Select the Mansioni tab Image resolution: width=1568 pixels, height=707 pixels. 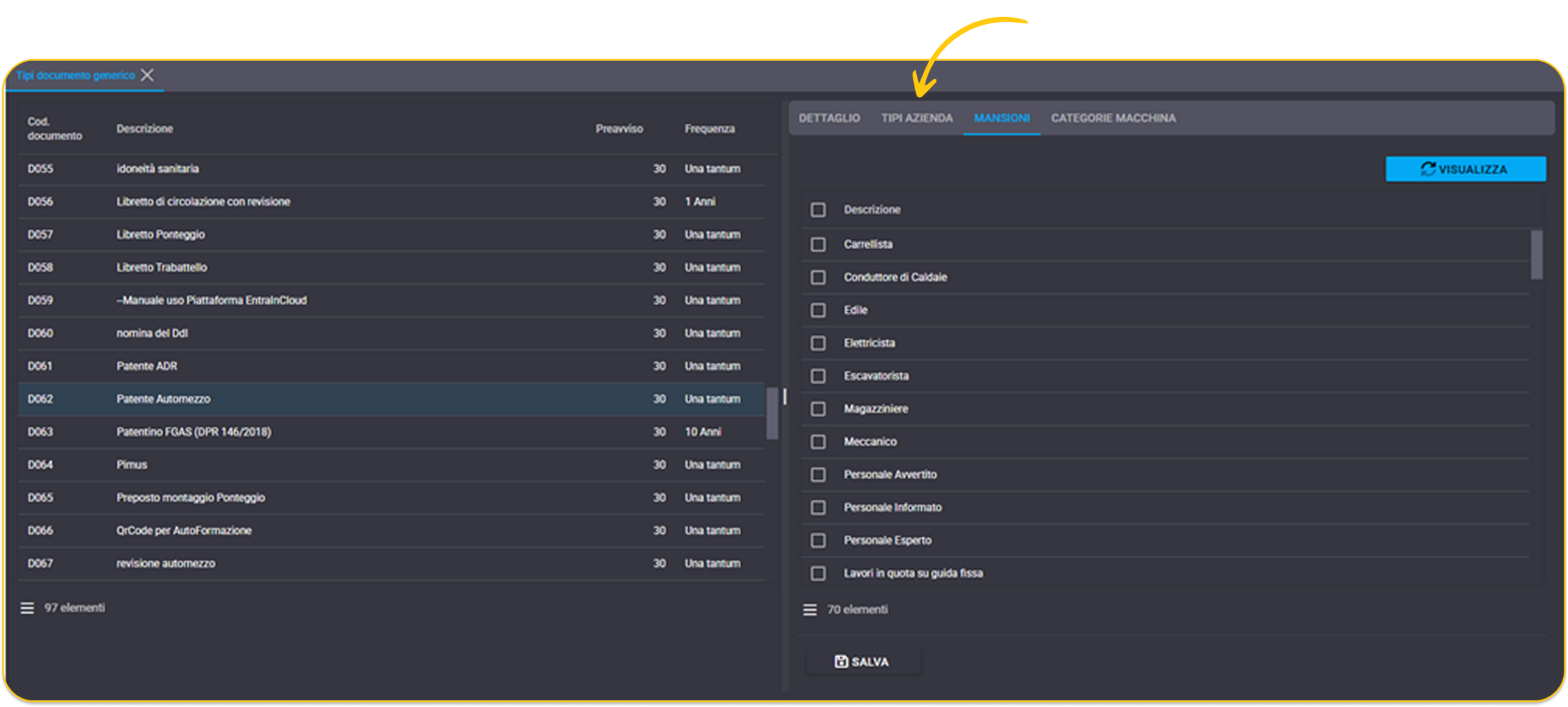(x=1001, y=118)
